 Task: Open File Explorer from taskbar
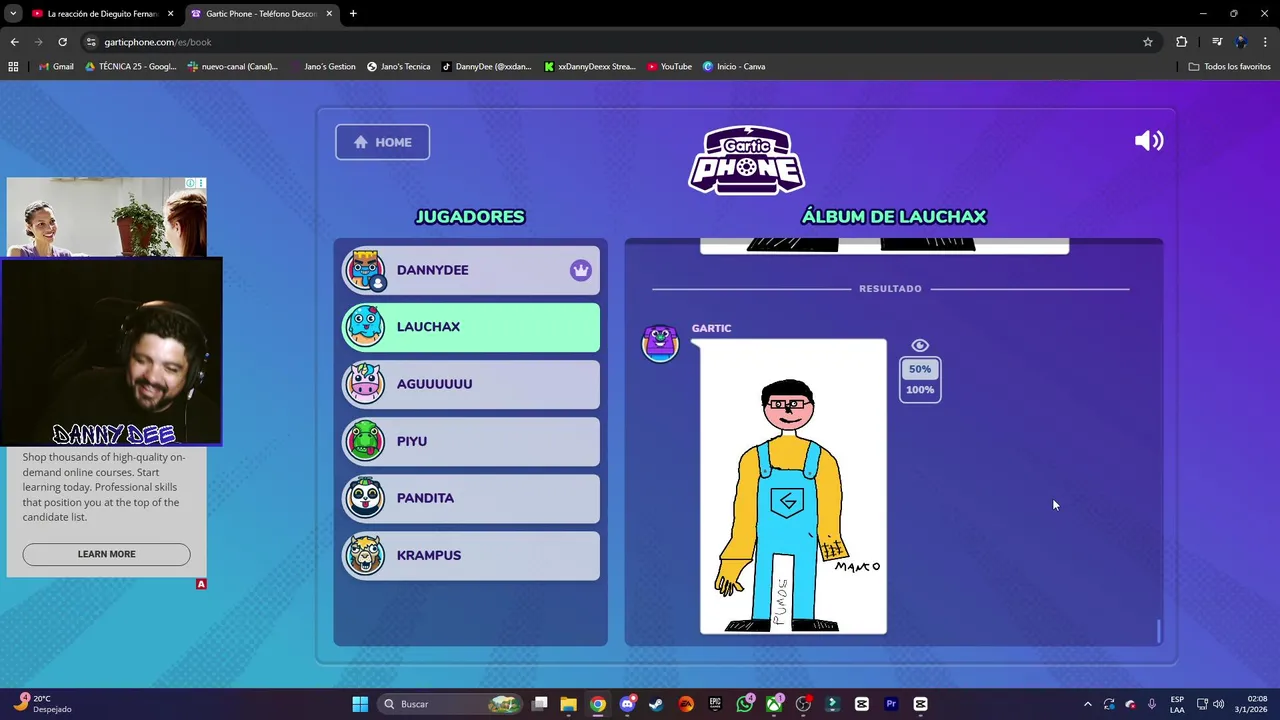tap(568, 704)
